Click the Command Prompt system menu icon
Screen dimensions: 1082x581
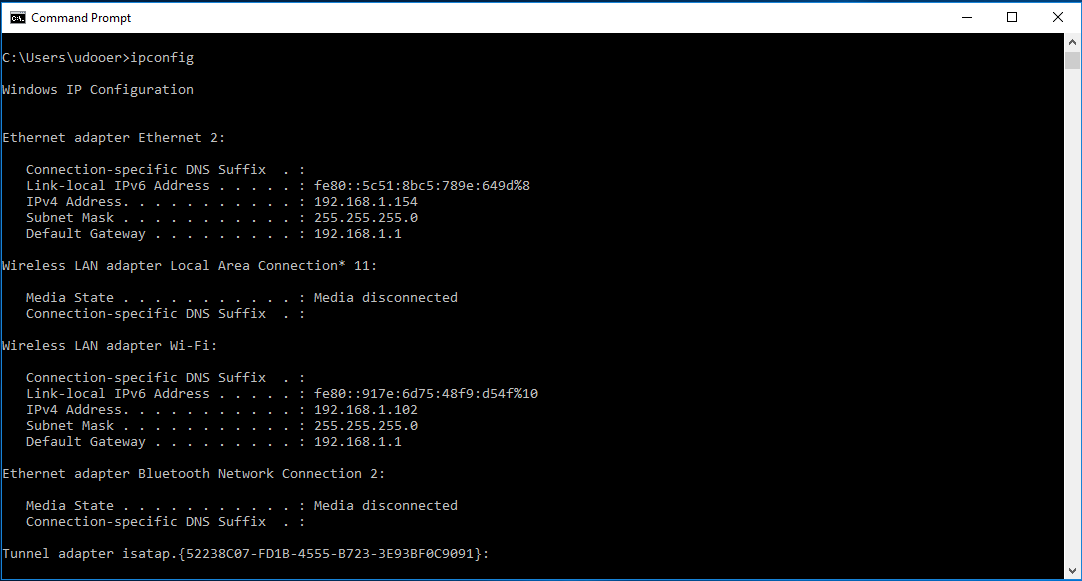[x=18, y=17]
